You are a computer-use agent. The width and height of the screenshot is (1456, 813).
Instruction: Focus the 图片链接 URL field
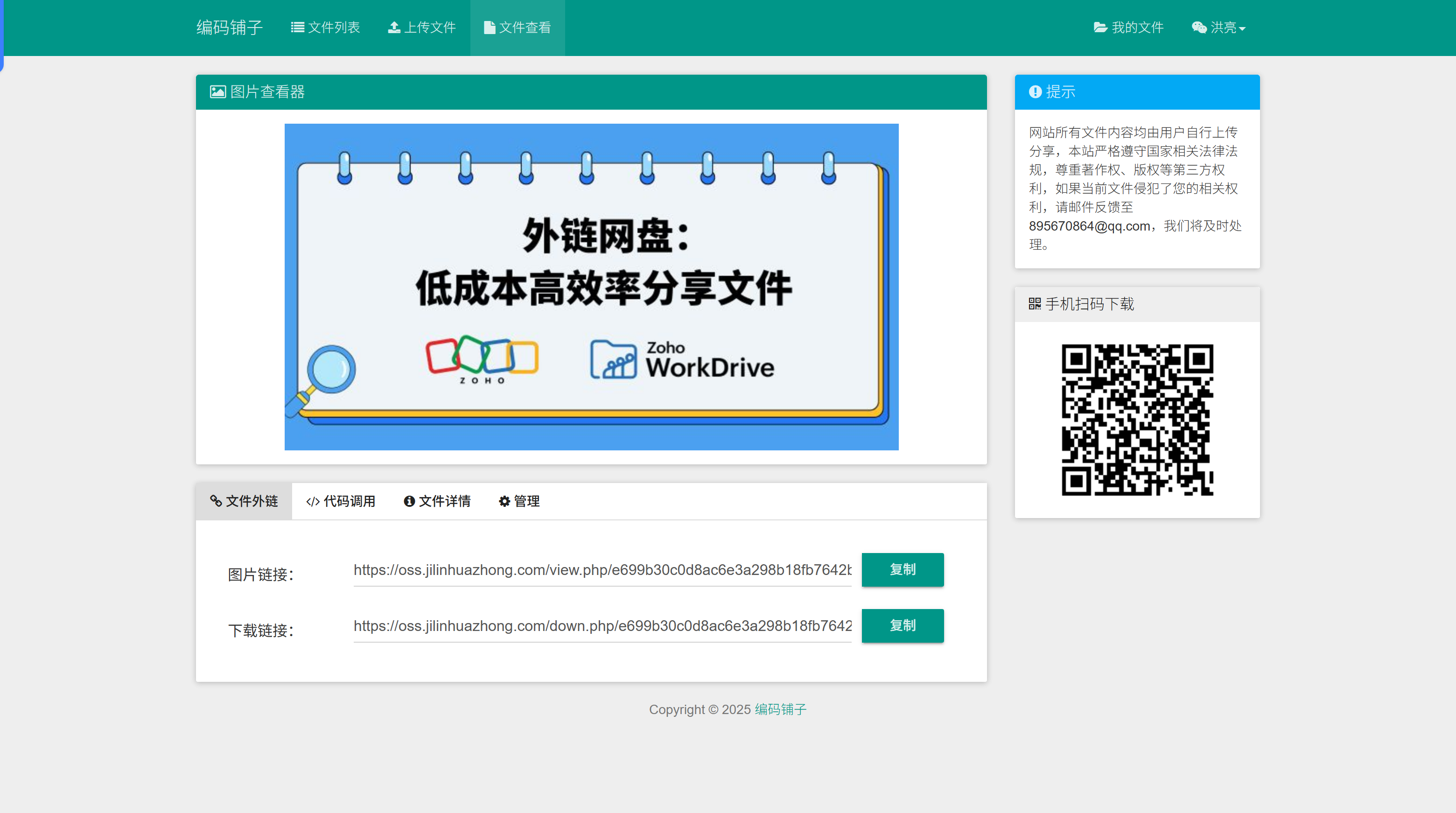(602, 570)
